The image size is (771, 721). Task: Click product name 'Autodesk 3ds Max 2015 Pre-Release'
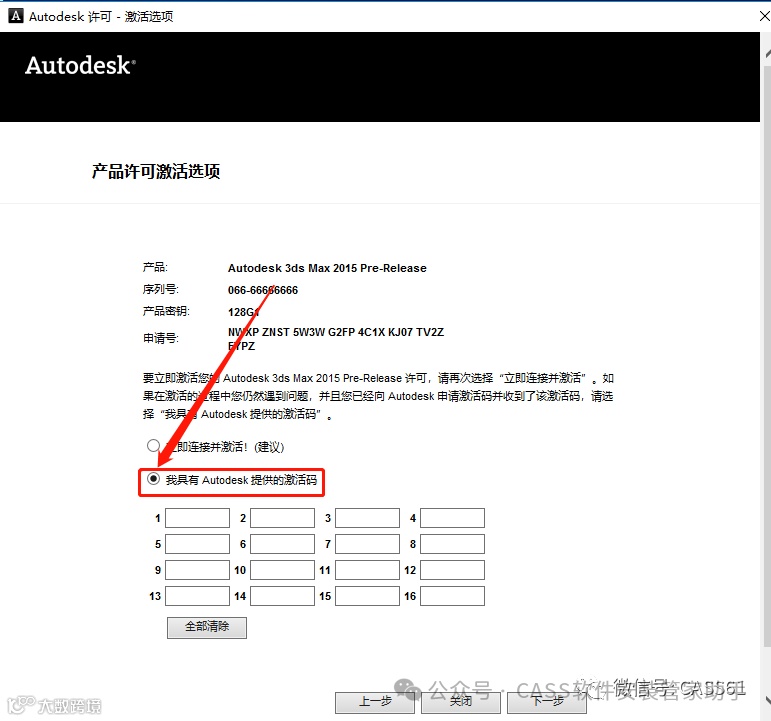click(327, 268)
